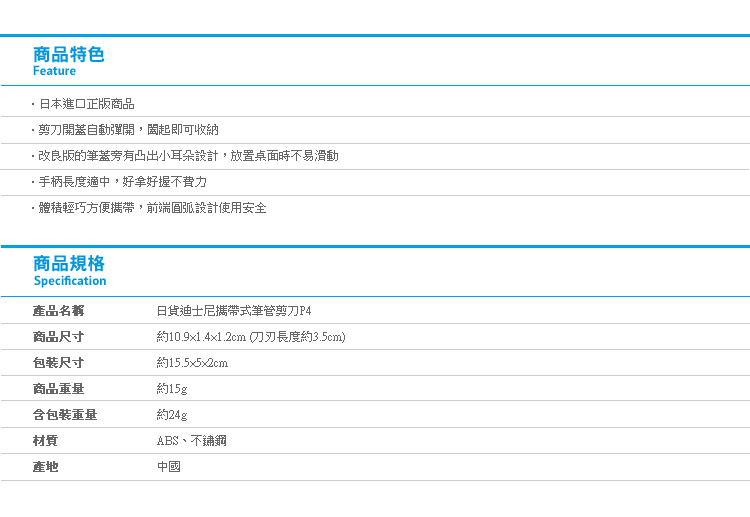Click the Specification subtitle
Screen dimensions: 750x517
coord(70,281)
